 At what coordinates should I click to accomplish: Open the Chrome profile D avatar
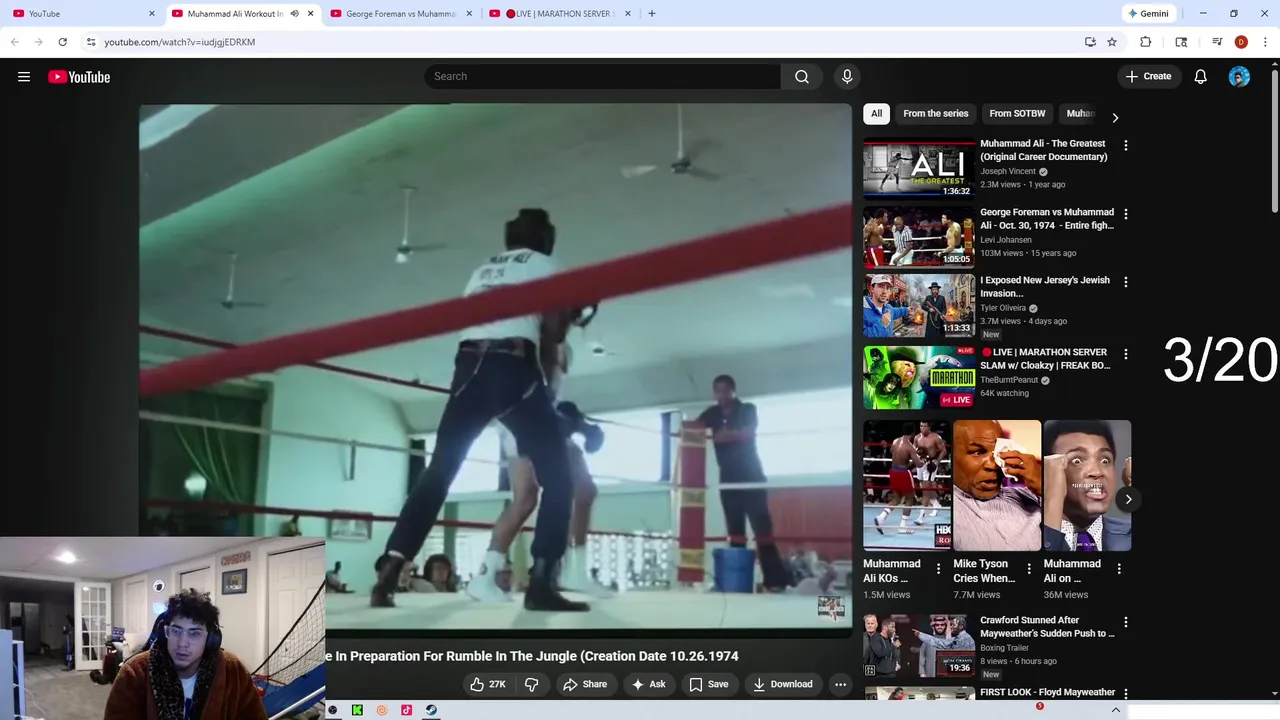1241,42
